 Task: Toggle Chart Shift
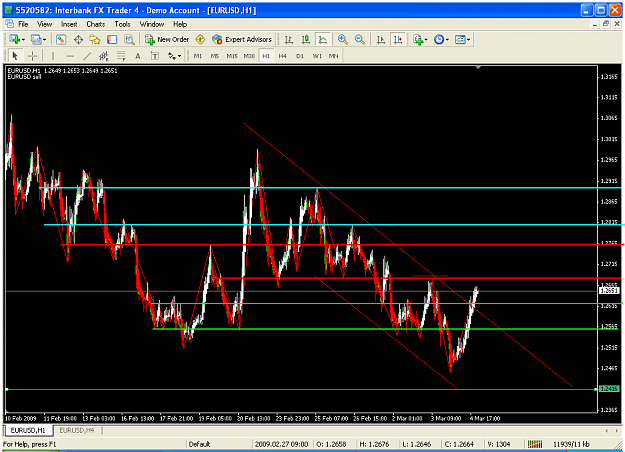pyautogui.click(x=398, y=39)
